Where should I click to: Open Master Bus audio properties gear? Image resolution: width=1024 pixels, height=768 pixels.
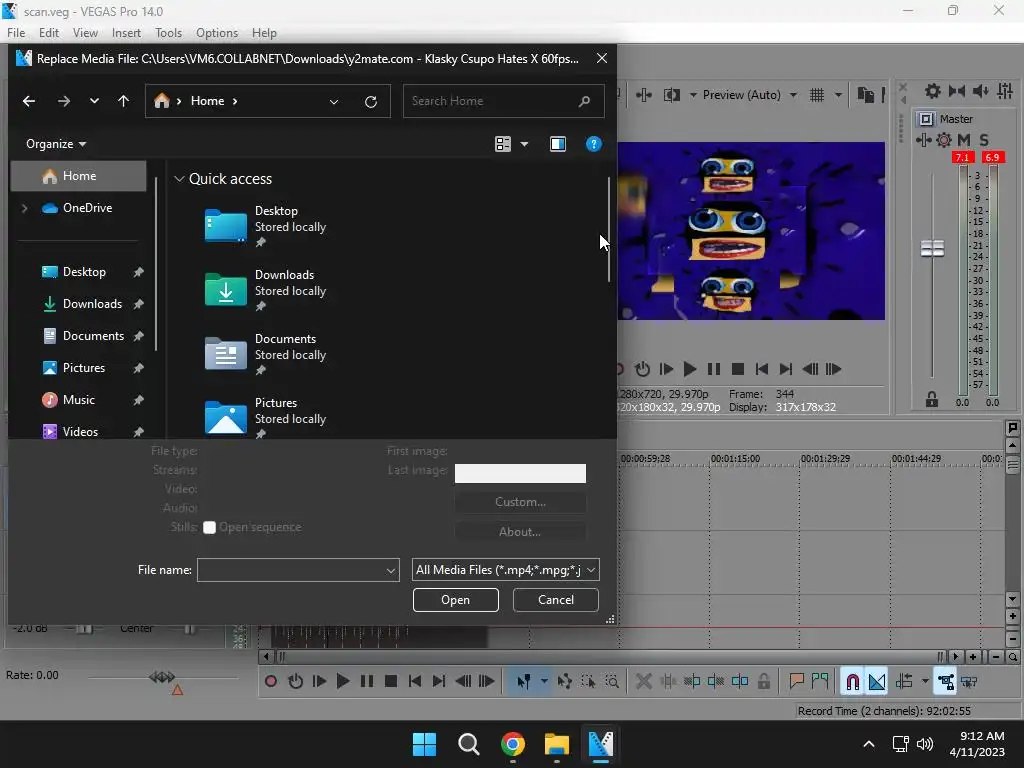[x=933, y=91]
